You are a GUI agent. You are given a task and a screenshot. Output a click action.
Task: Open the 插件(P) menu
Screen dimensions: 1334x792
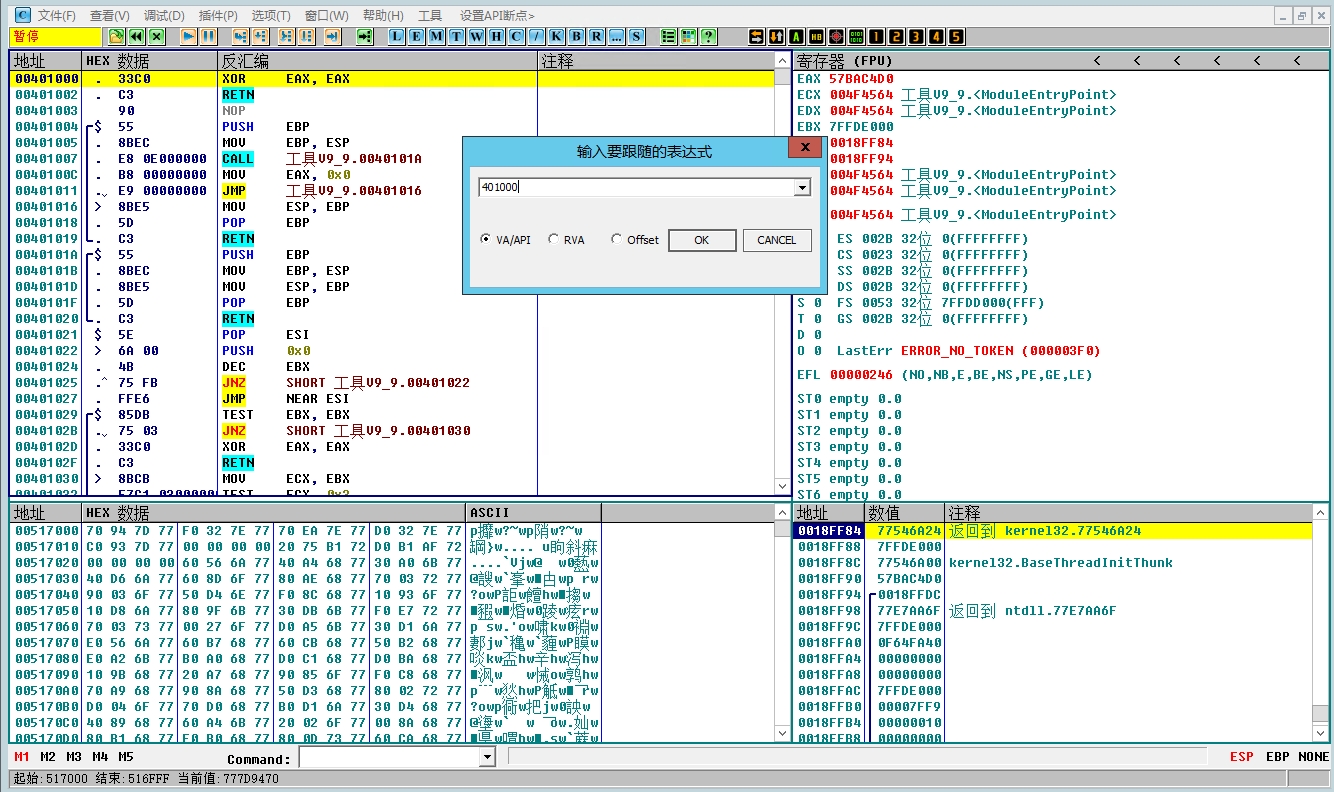pyautogui.click(x=218, y=16)
